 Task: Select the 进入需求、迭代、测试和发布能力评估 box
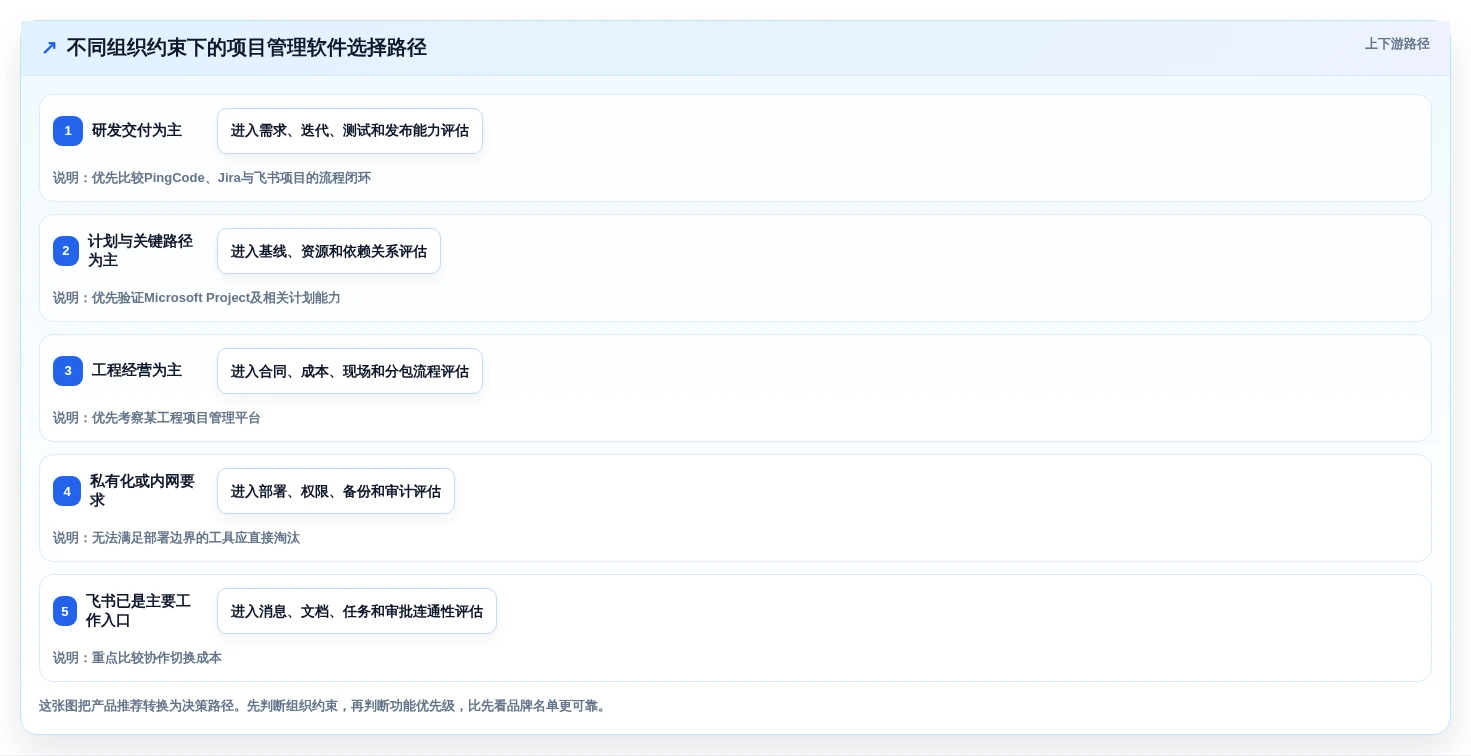[350, 131]
